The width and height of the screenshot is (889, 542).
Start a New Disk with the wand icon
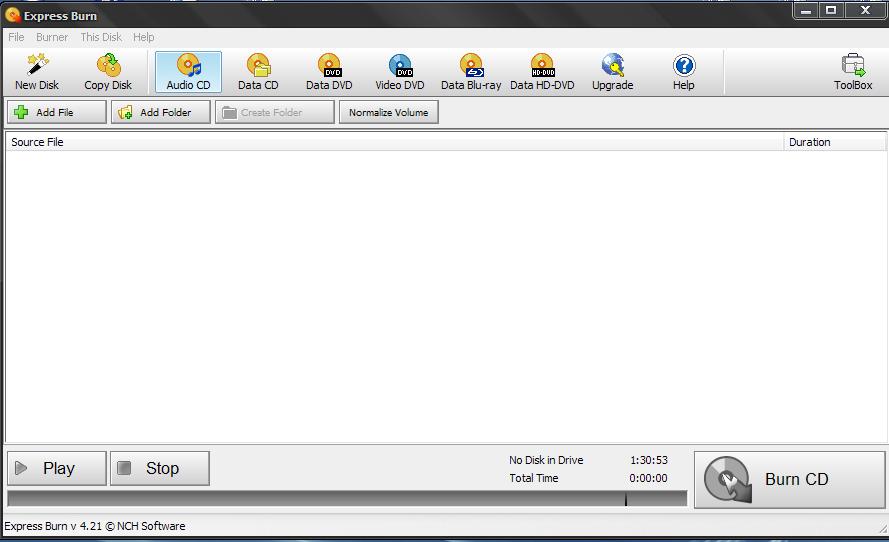click(x=37, y=73)
